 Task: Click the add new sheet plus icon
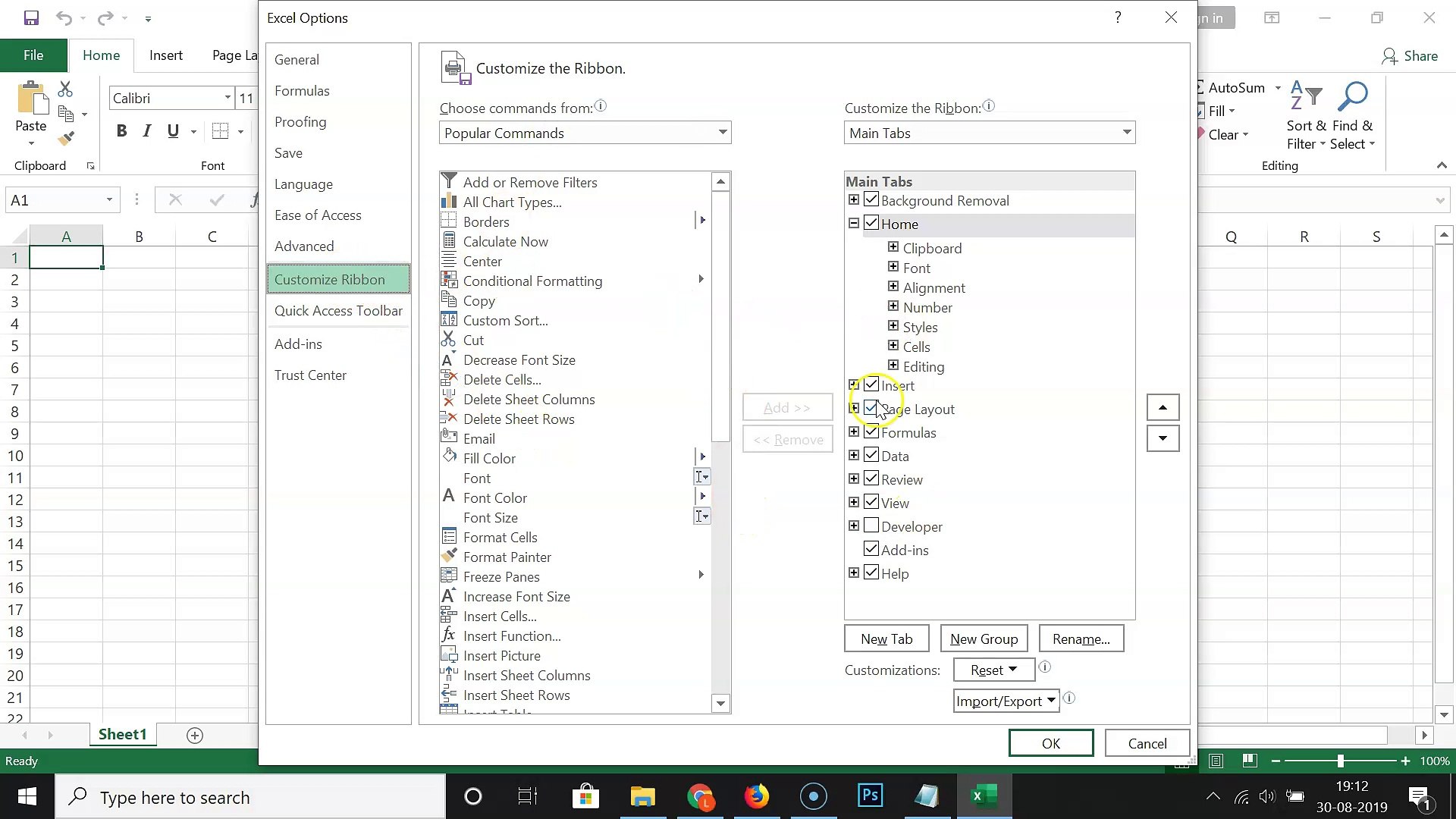pos(195,736)
